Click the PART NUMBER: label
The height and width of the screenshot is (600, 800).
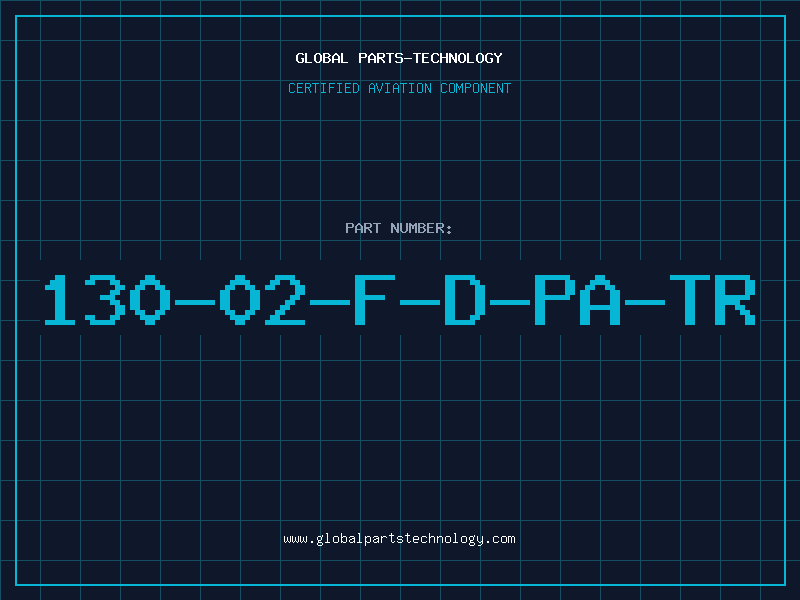point(399,228)
